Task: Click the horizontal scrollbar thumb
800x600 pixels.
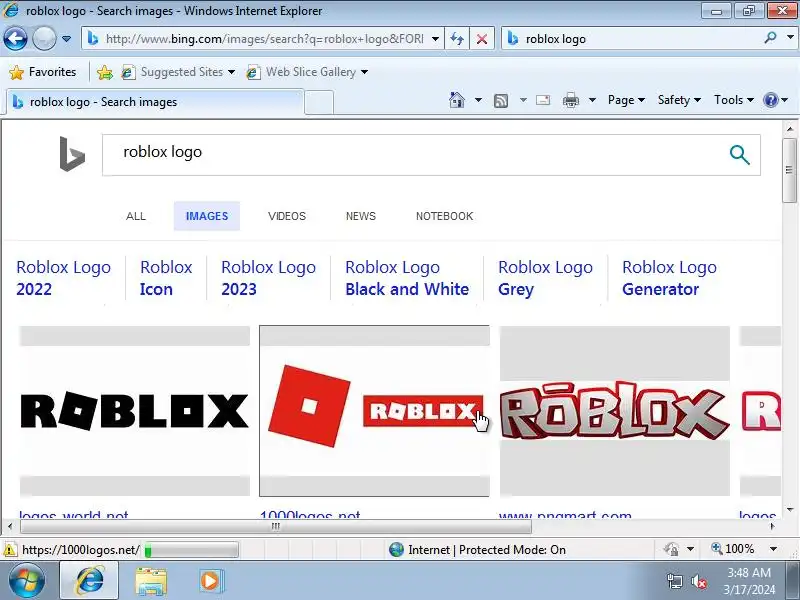Action: pos(276,526)
